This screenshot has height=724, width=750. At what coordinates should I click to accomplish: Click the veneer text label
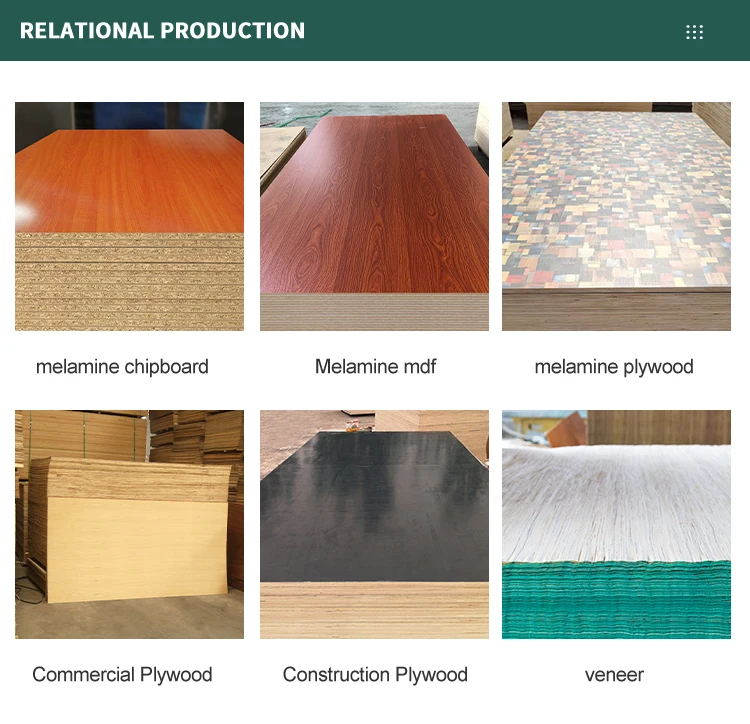pos(614,675)
